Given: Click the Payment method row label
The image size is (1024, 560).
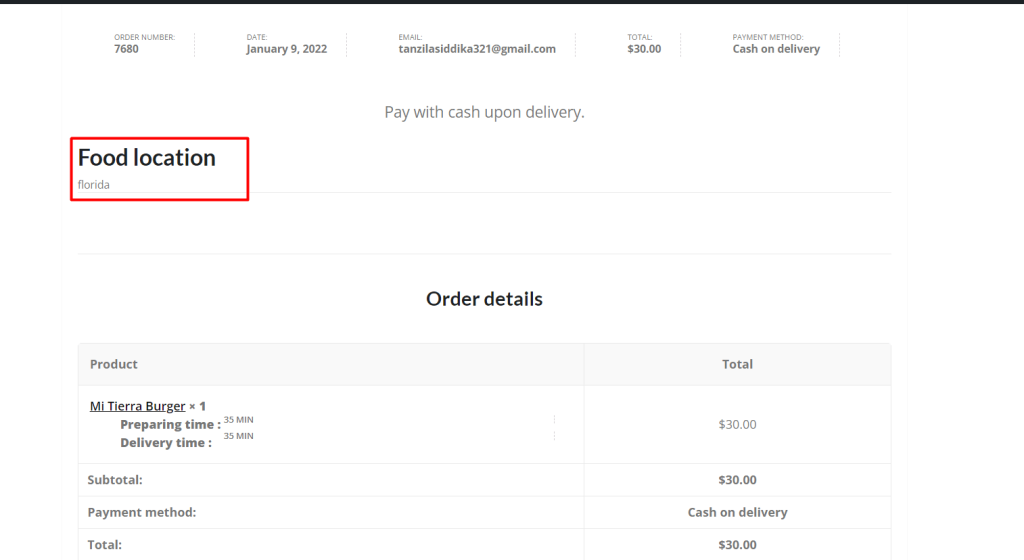Looking at the screenshot, I should coord(142,512).
